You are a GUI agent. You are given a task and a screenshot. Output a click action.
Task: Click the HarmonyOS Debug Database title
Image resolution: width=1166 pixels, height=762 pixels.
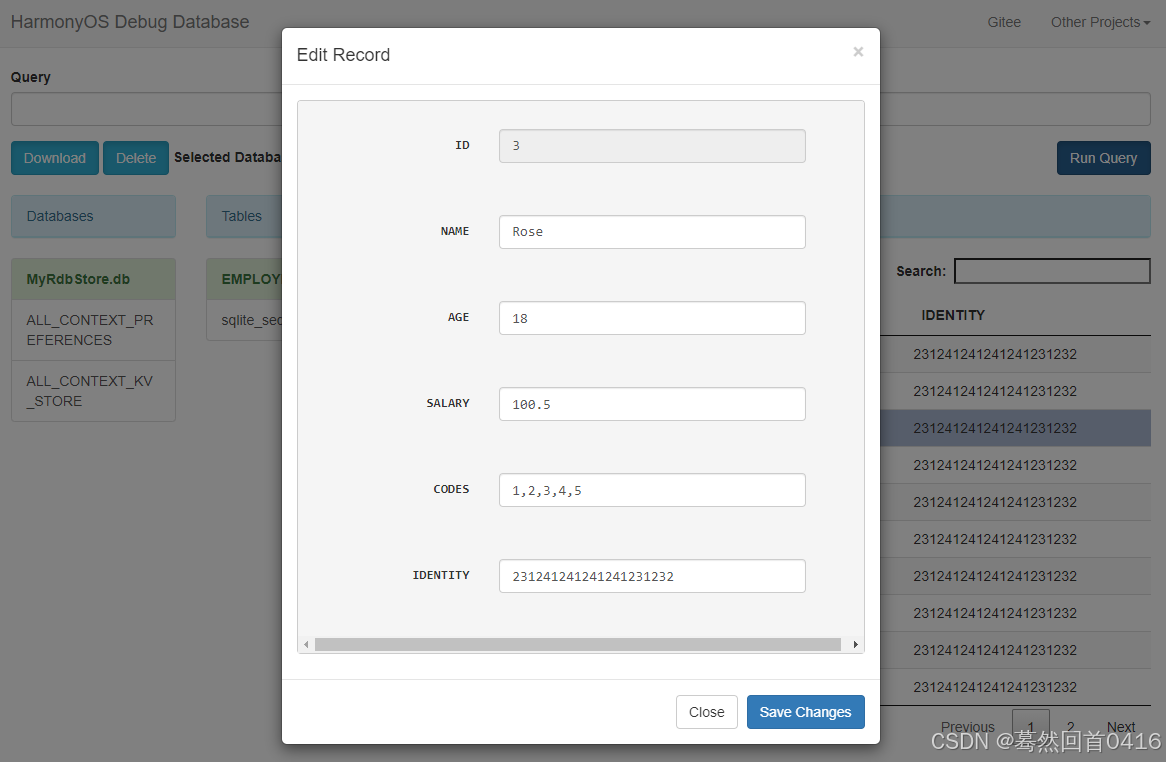[130, 22]
